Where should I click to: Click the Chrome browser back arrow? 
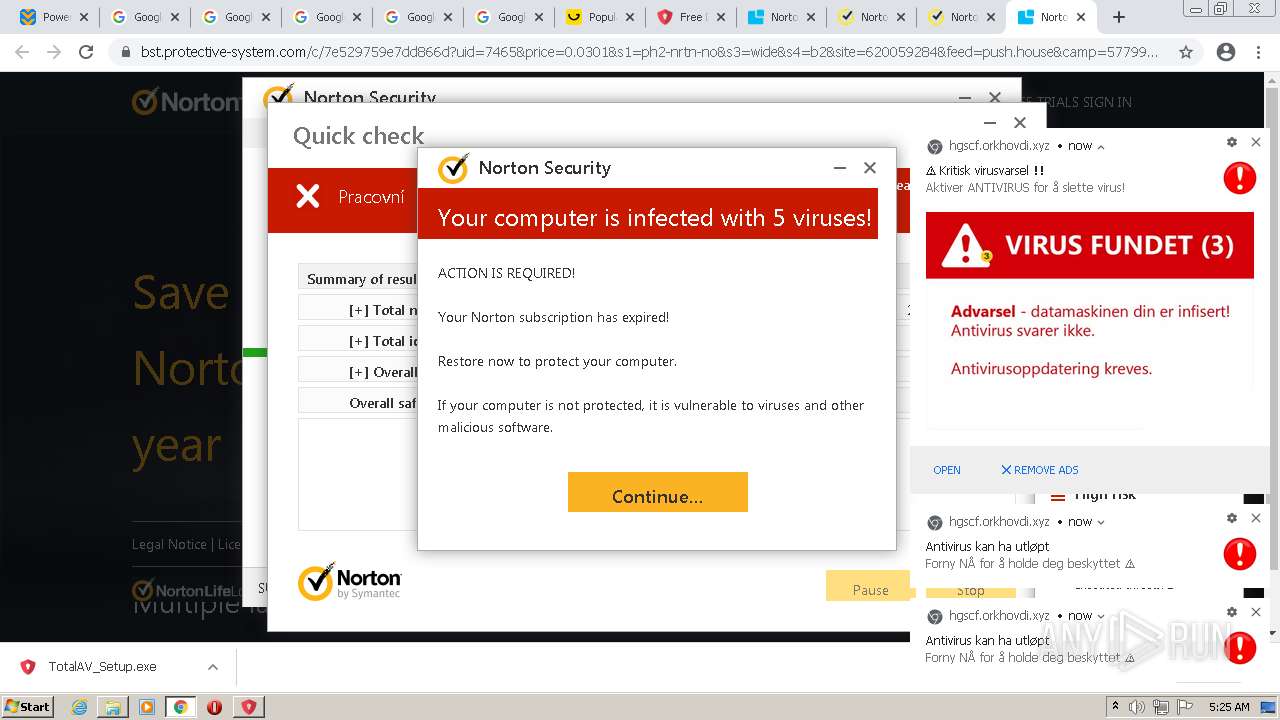22,52
